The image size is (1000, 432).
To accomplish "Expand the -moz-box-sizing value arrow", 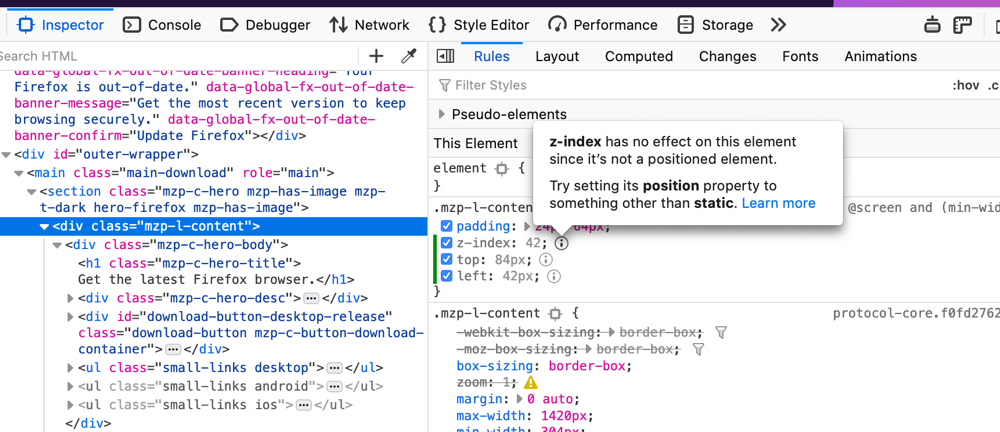I will coord(589,349).
